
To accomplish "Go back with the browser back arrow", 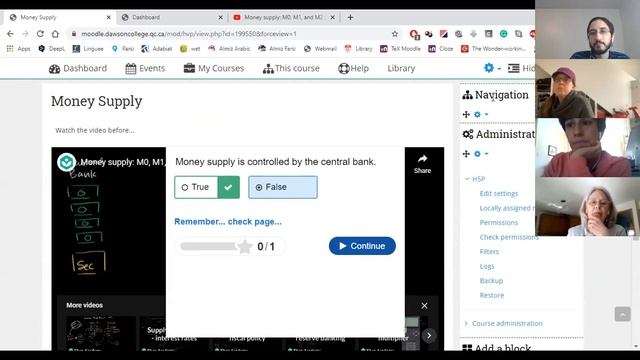I will [x=11, y=34].
